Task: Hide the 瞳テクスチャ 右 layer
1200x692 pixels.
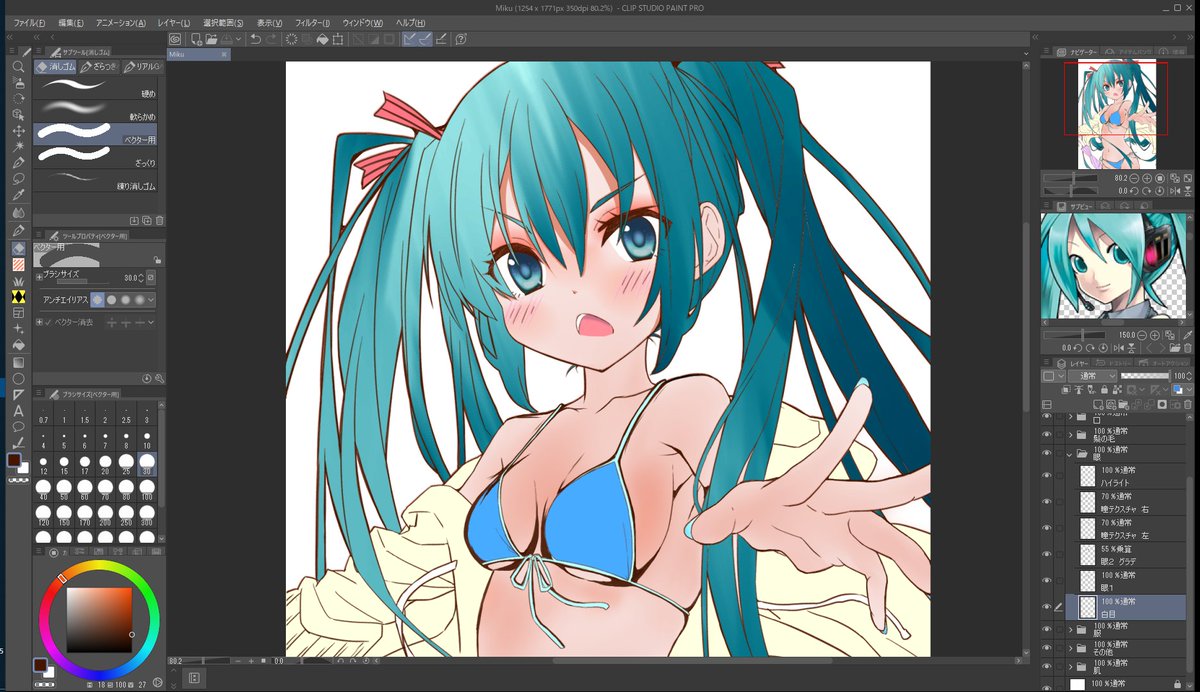Action: pos(1047,502)
